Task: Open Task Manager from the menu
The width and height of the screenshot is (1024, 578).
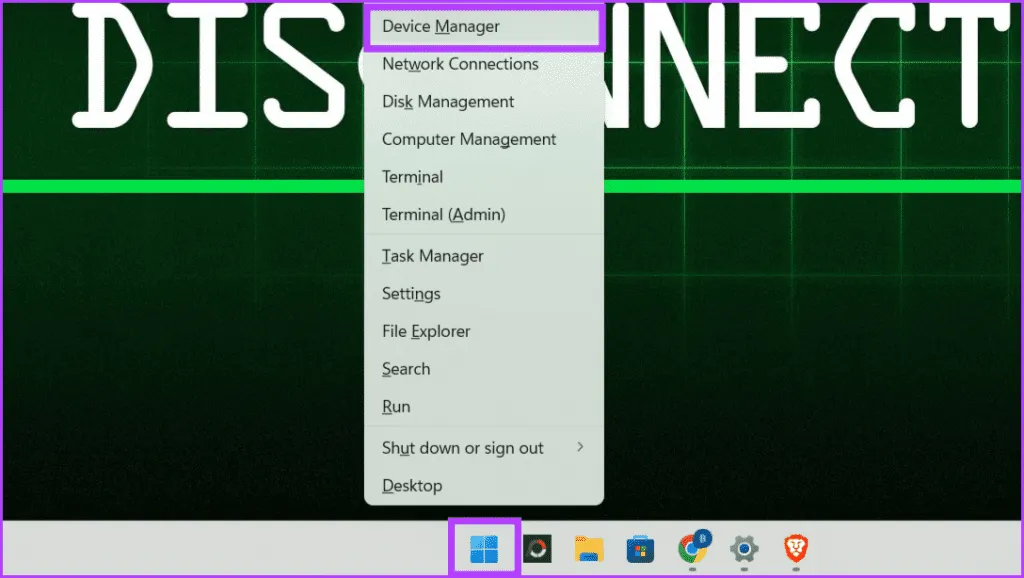Action: (x=432, y=256)
